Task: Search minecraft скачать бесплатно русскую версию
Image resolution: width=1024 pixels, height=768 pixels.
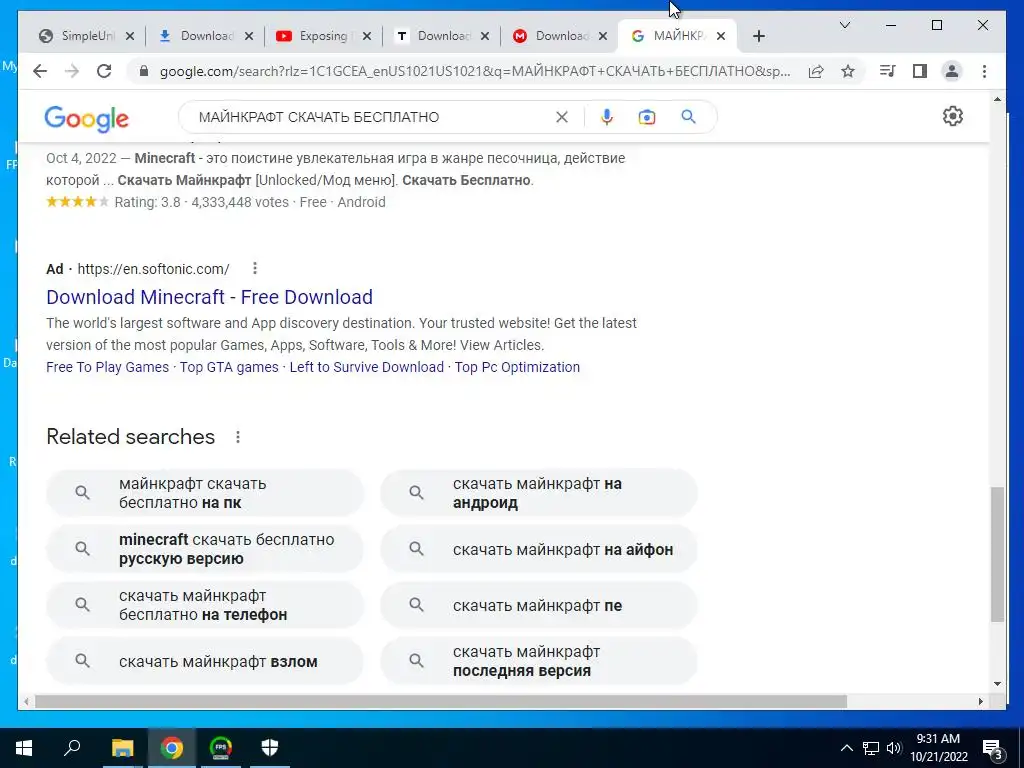Action: click(204, 549)
